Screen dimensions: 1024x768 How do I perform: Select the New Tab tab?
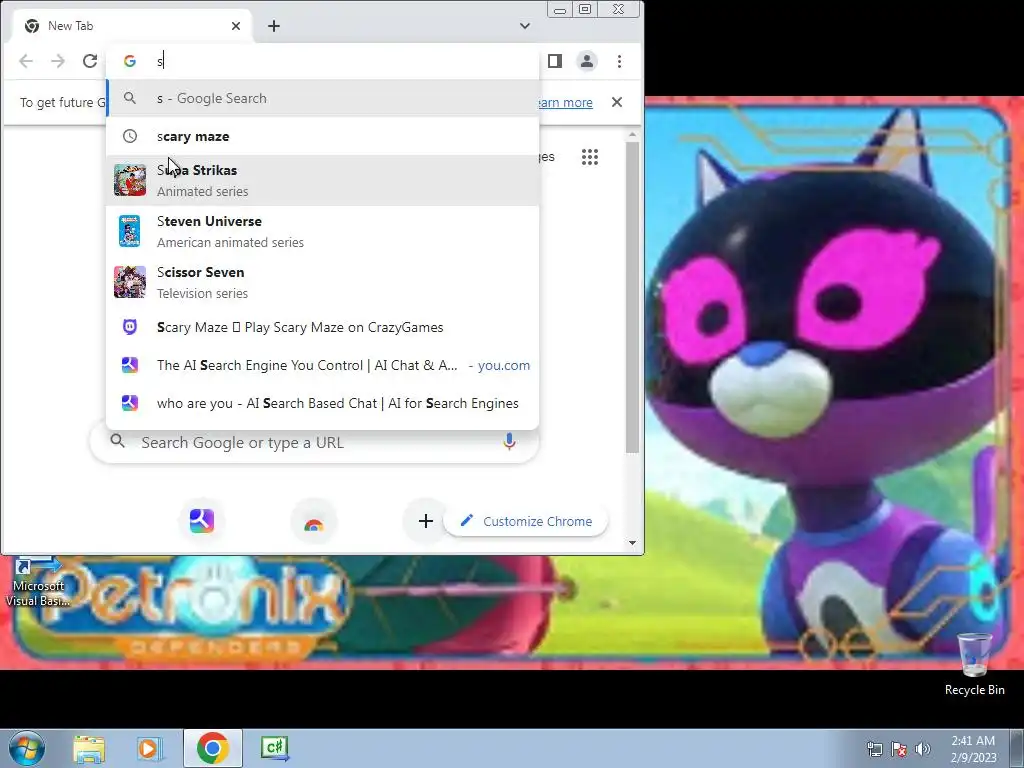133,26
